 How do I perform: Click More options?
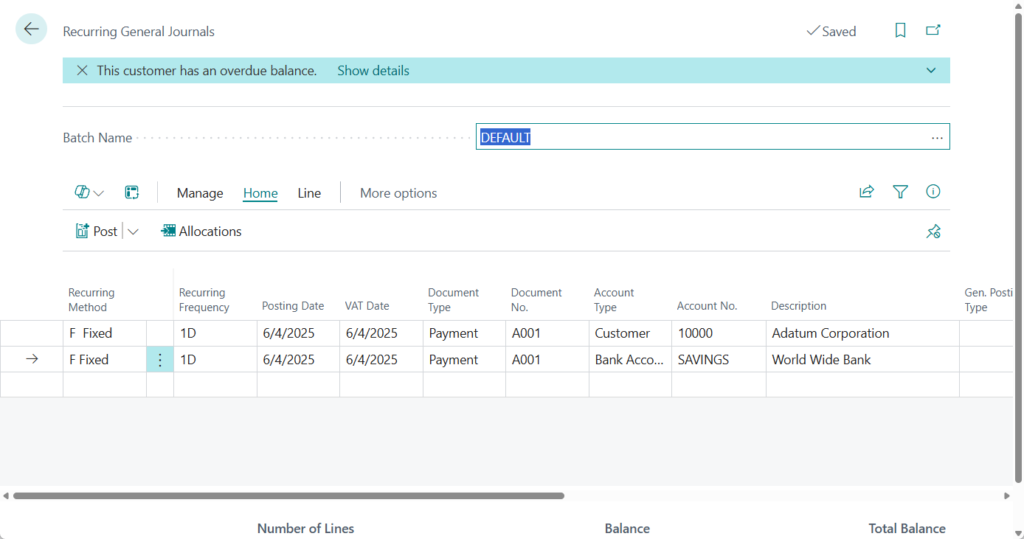point(398,193)
